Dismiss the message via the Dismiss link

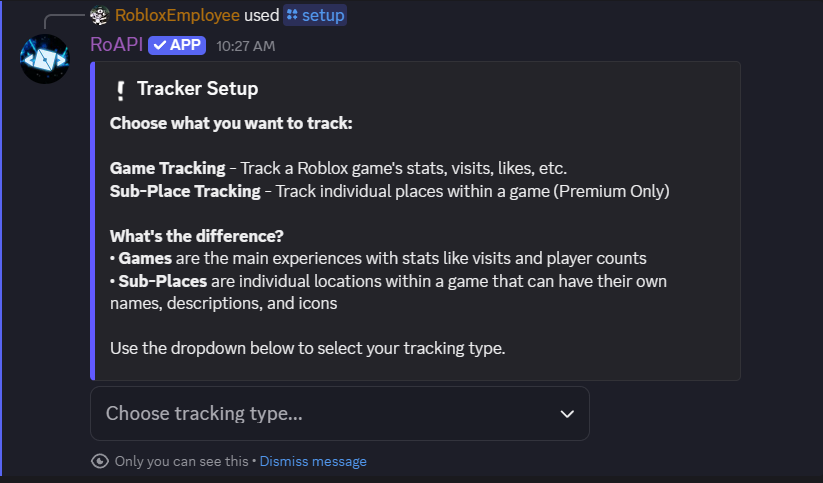point(313,461)
